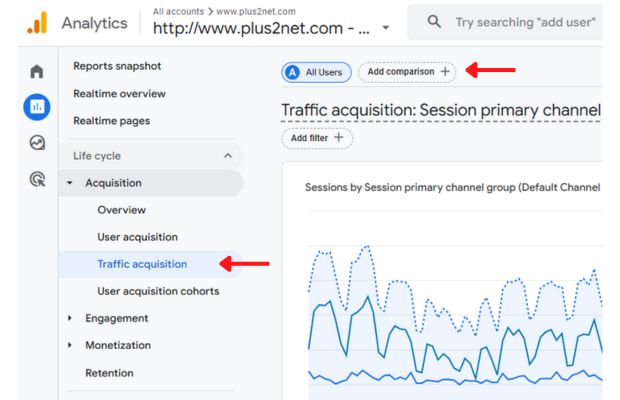Click the search input field
This screenshot has height=400, width=620.
[525, 22]
